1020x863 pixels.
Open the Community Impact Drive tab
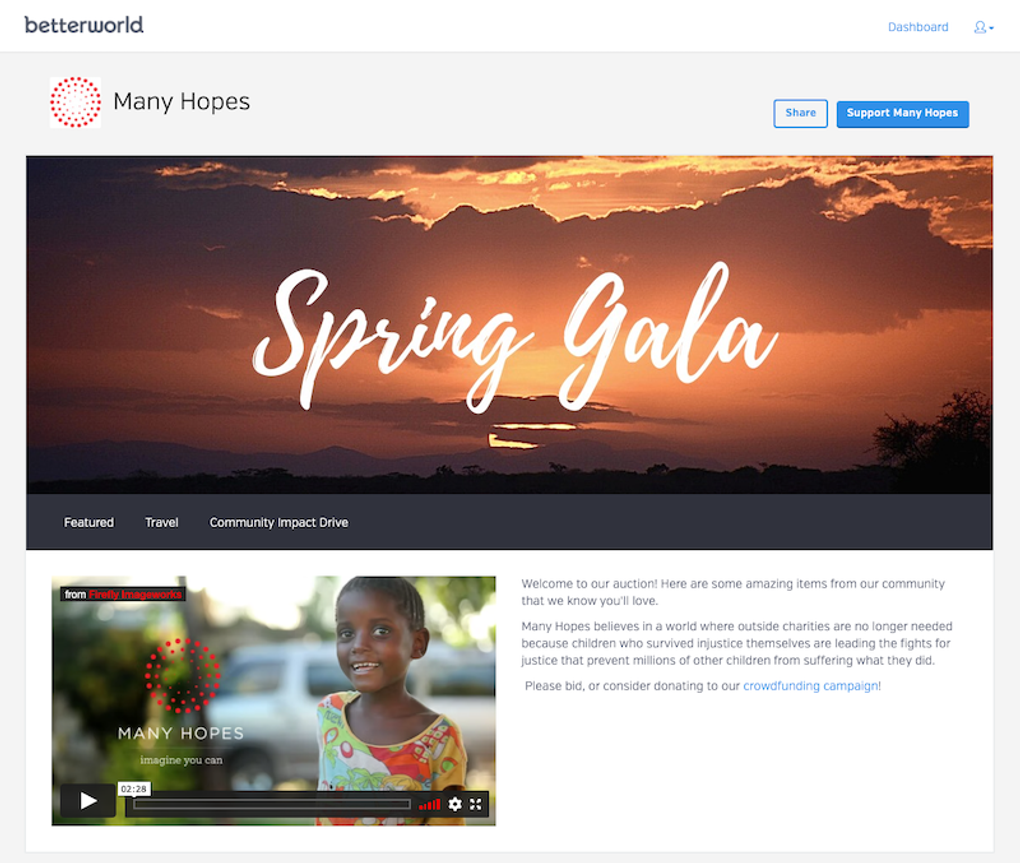278,522
